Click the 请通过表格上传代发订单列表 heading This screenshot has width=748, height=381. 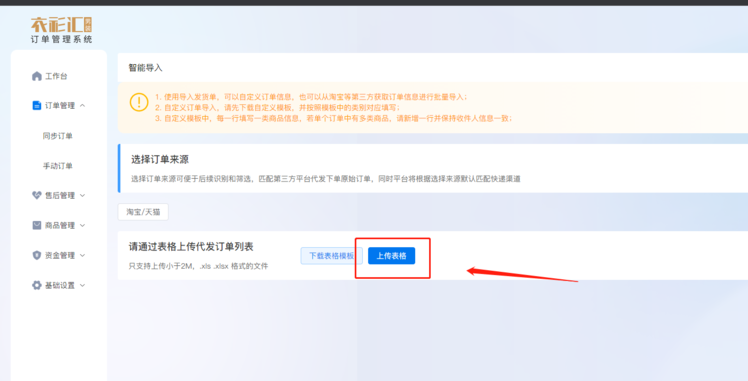point(191,247)
